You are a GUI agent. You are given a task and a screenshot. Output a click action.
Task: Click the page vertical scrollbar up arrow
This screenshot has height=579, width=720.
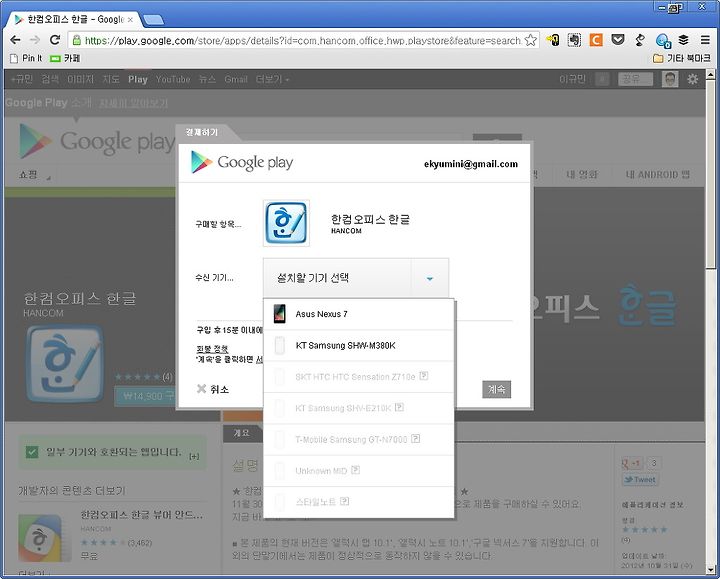(711, 74)
